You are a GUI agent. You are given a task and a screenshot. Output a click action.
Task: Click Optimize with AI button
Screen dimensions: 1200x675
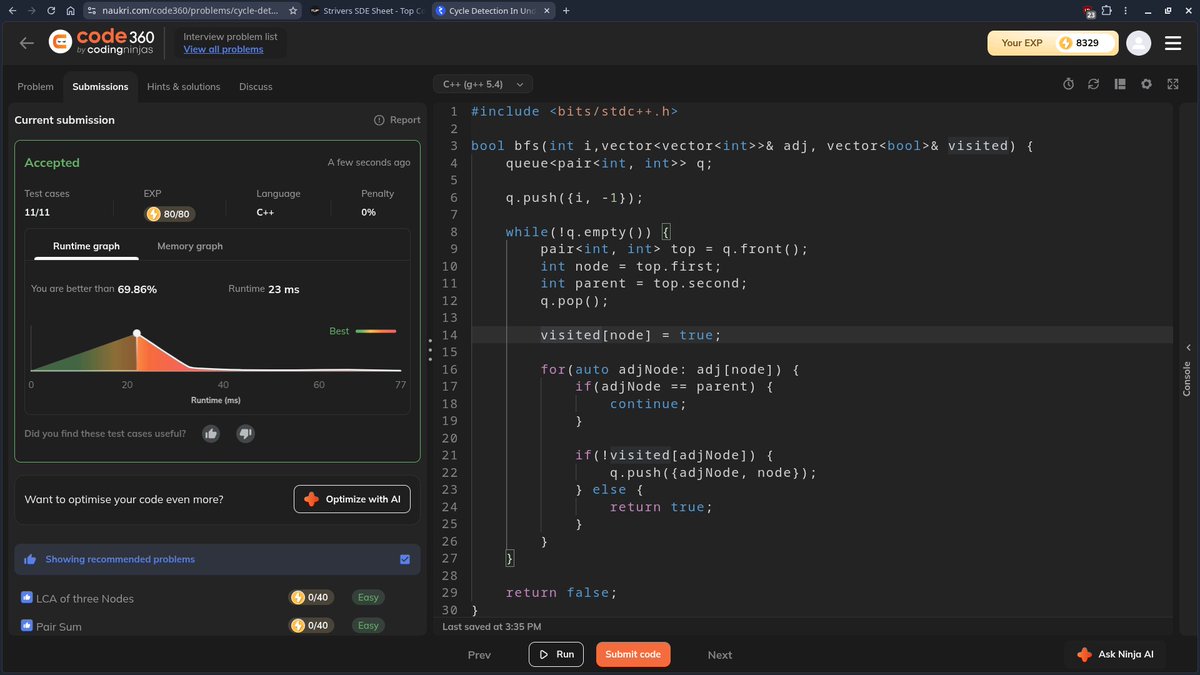[x=352, y=499]
